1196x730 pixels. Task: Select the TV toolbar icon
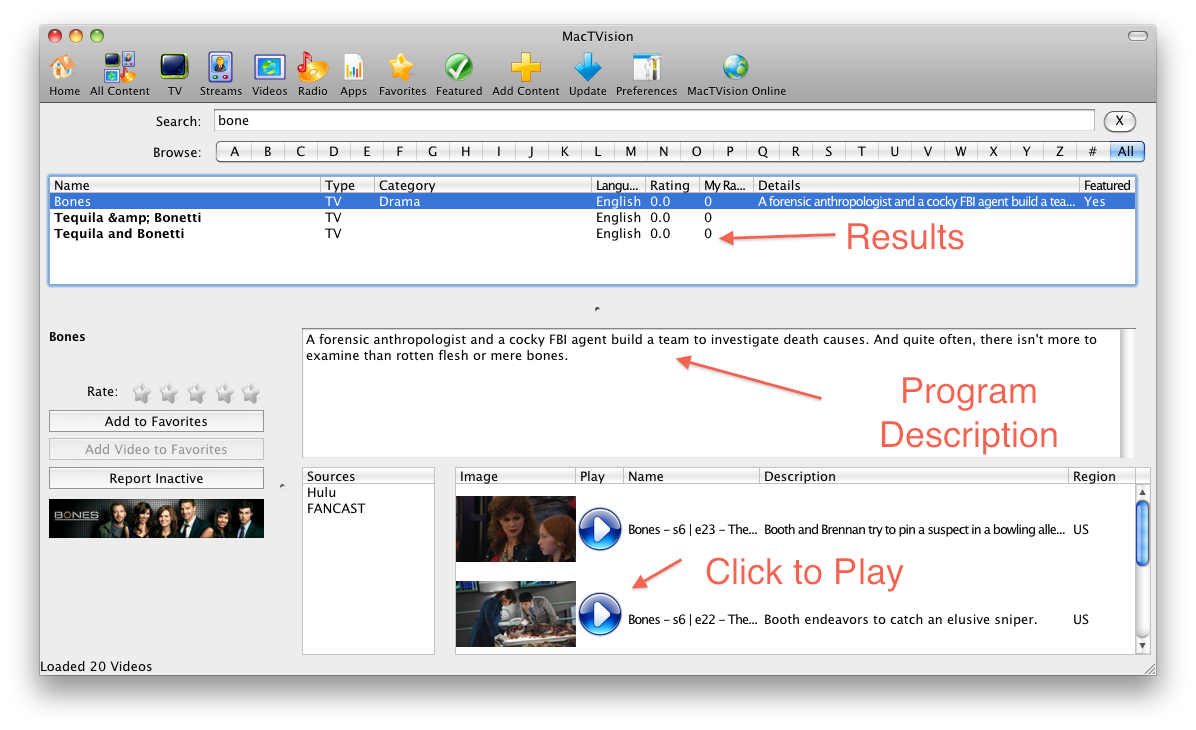pos(175,75)
